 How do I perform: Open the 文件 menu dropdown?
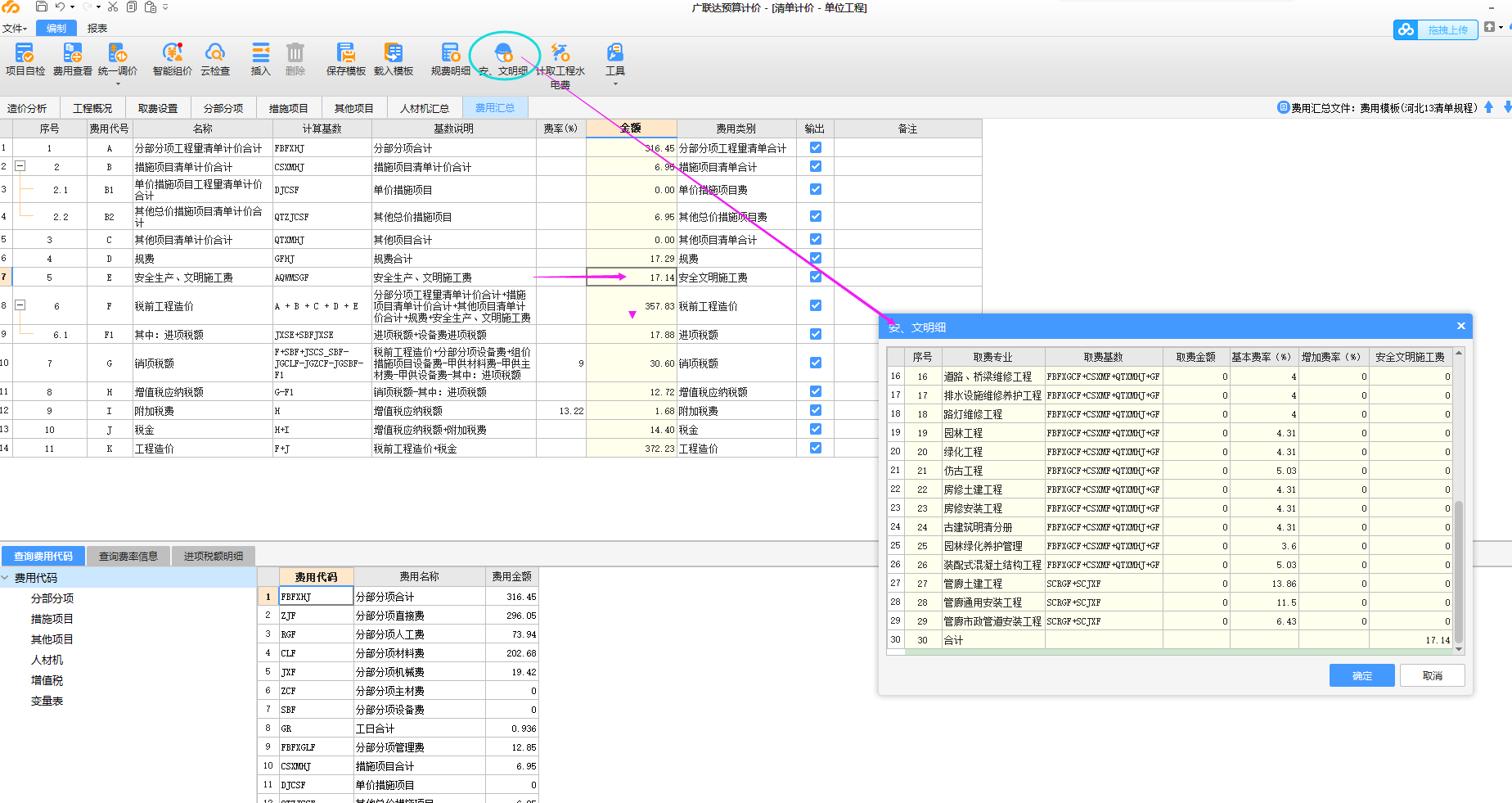[x=14, y=29]
